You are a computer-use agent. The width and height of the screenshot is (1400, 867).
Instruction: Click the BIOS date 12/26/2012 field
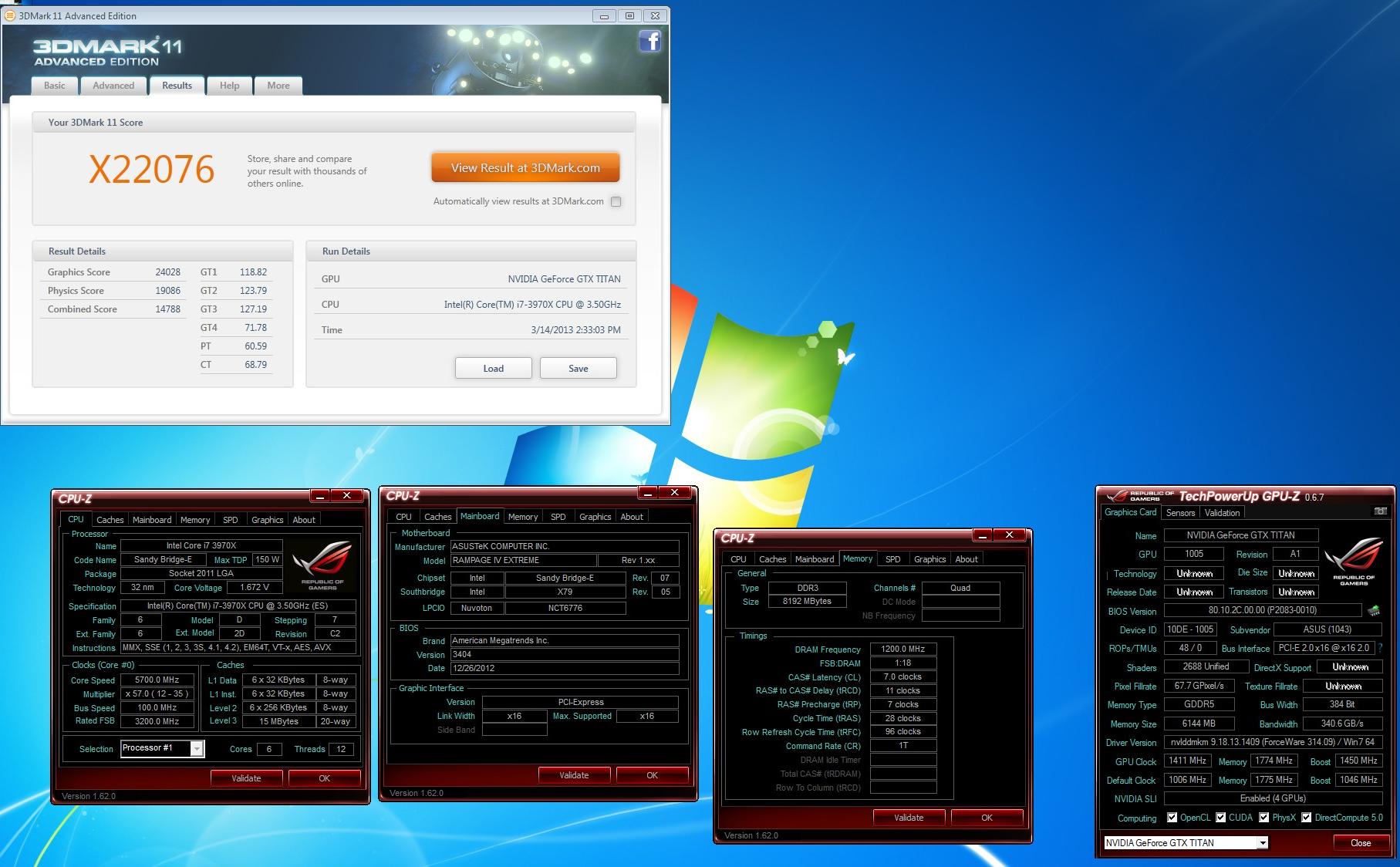click(565, 668)
